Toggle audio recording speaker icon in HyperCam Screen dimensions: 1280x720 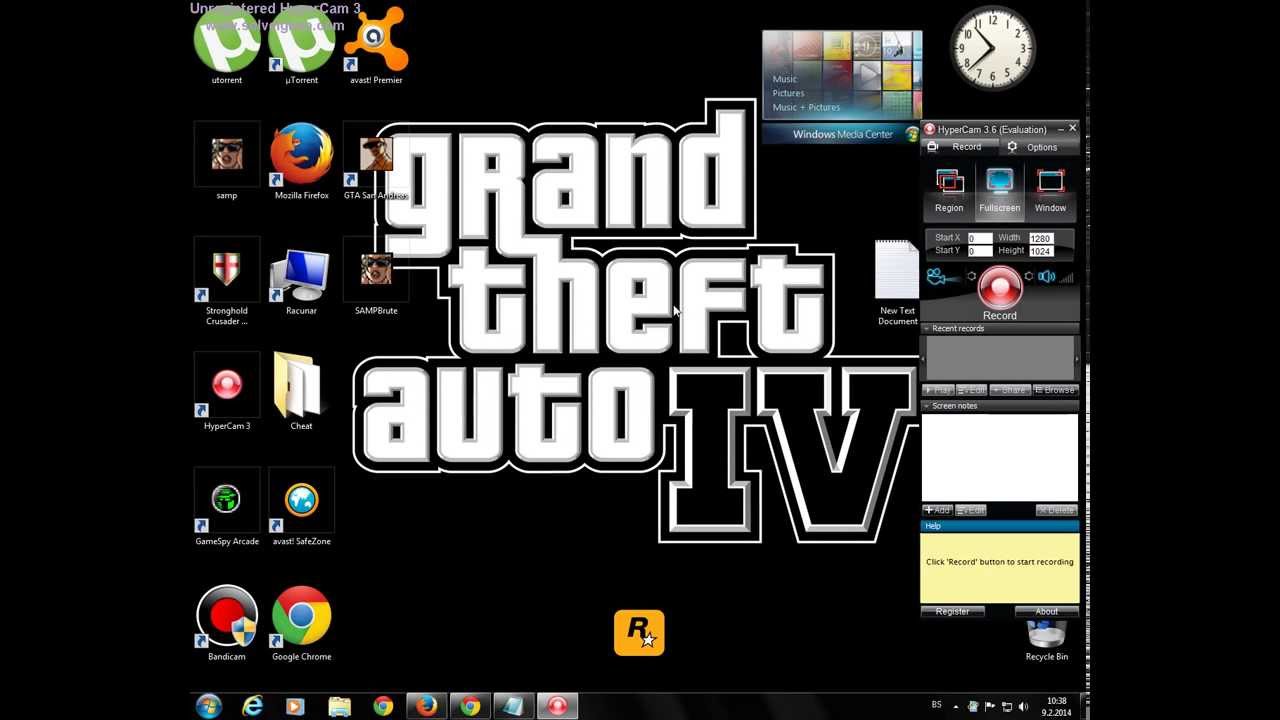(x=1046, y=277)
